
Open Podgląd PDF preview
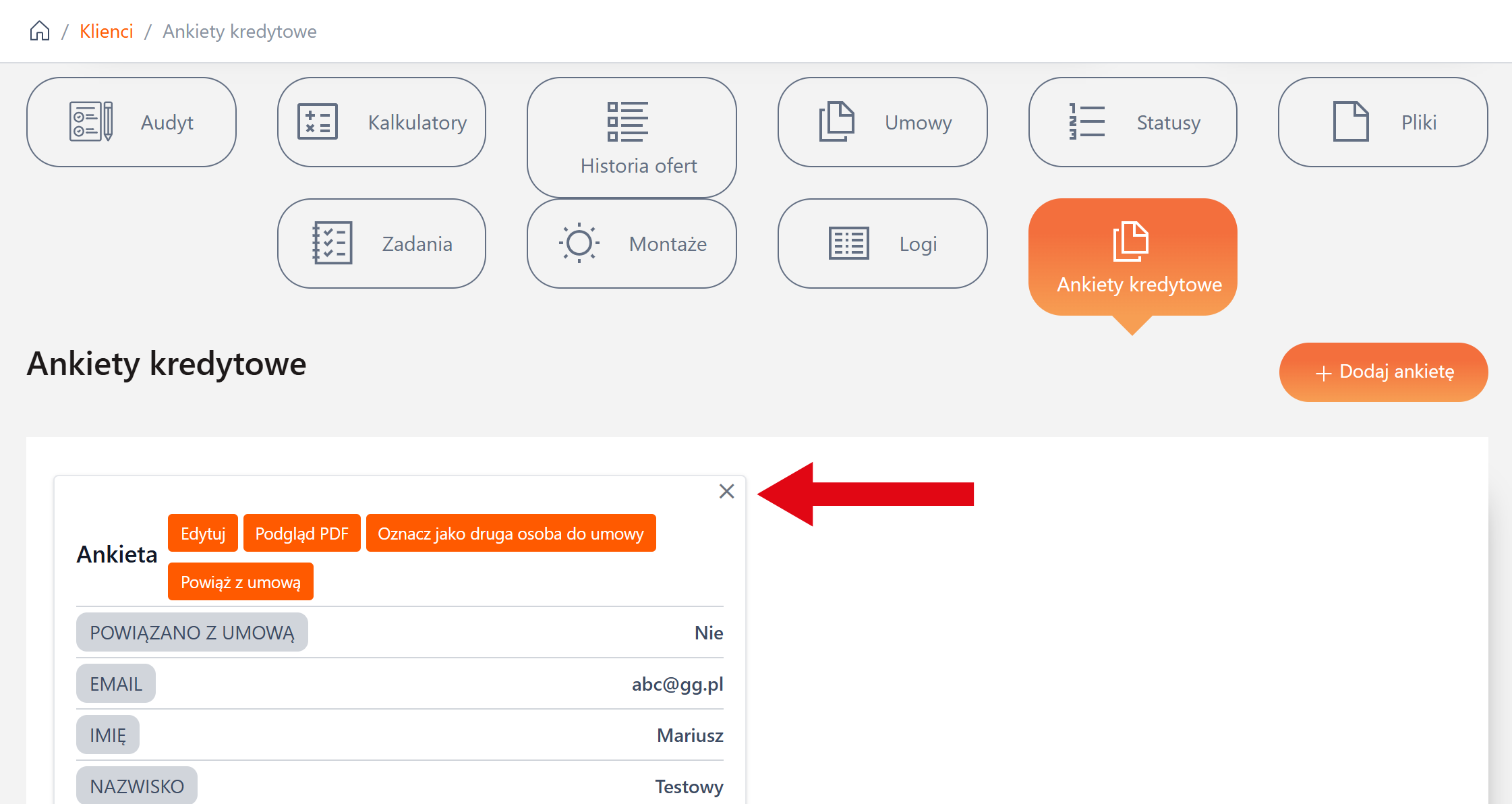(x=301, y=533)
